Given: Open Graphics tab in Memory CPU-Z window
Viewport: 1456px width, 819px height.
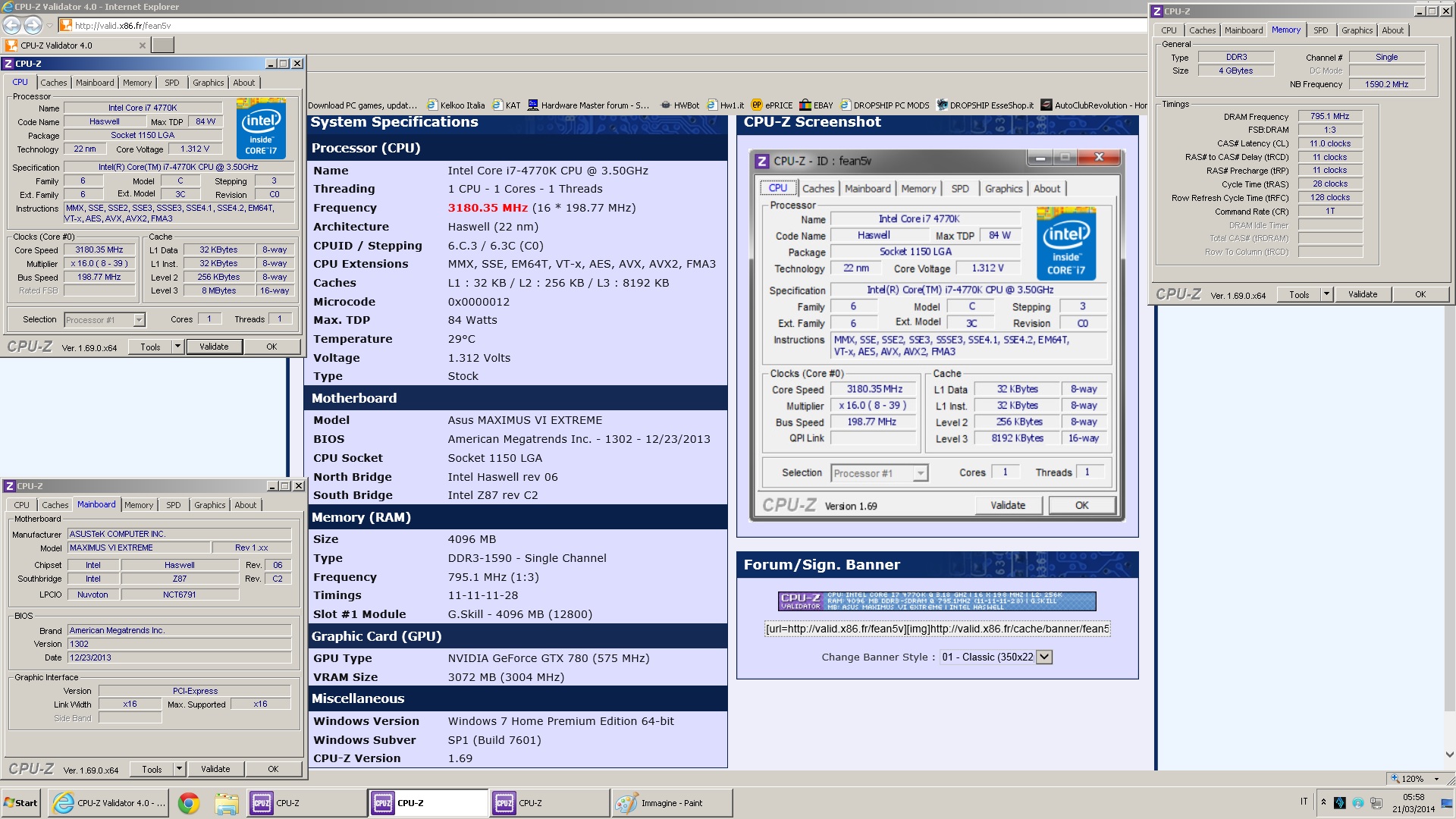Looking at the screenshot, I should point(1357,30).
